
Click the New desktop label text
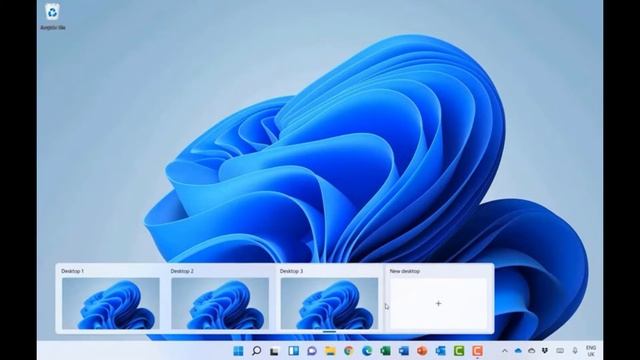[x=404, y=271]
